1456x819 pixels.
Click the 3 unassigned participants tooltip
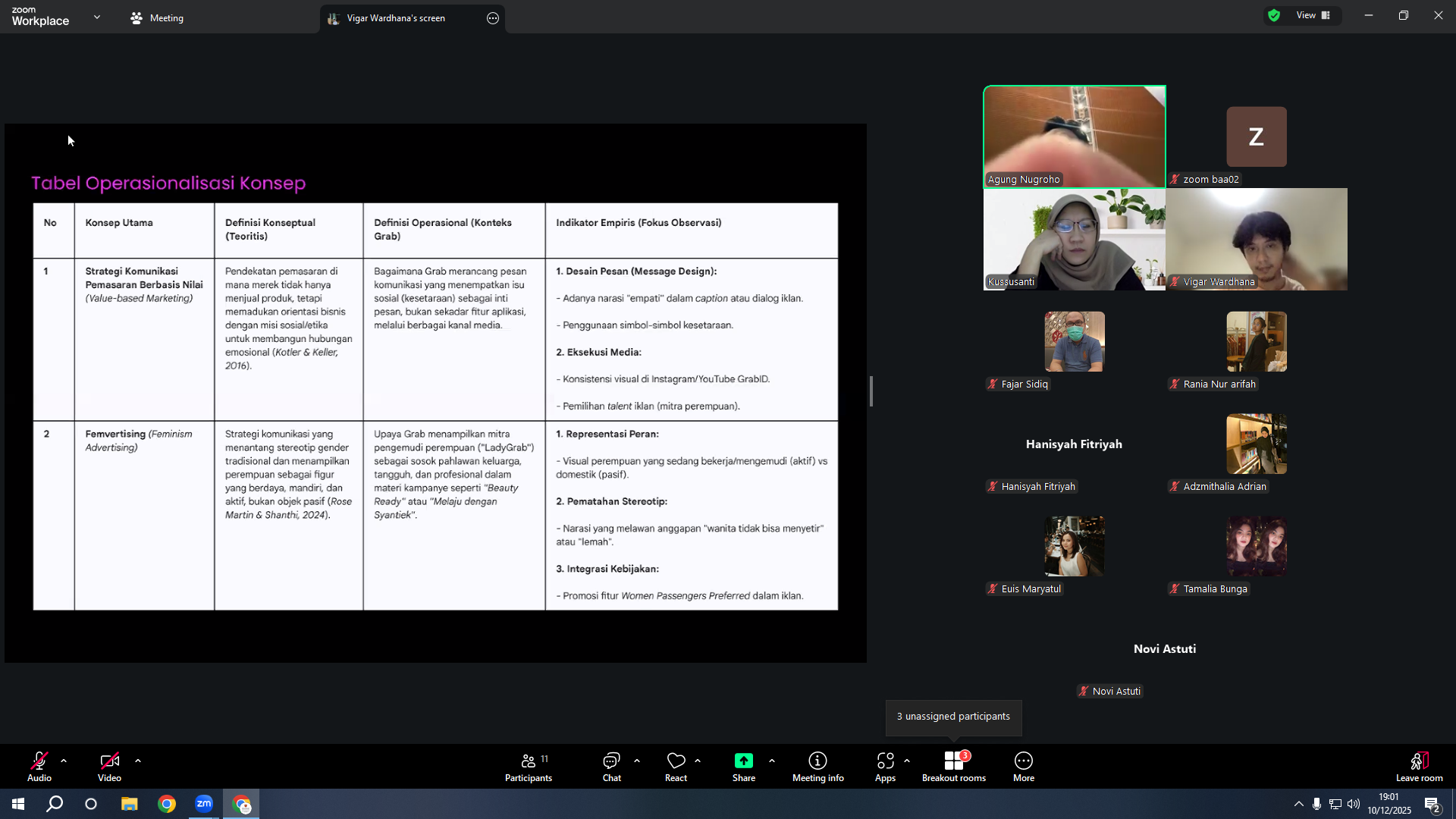pyautogui.click(x=953, y=717)
